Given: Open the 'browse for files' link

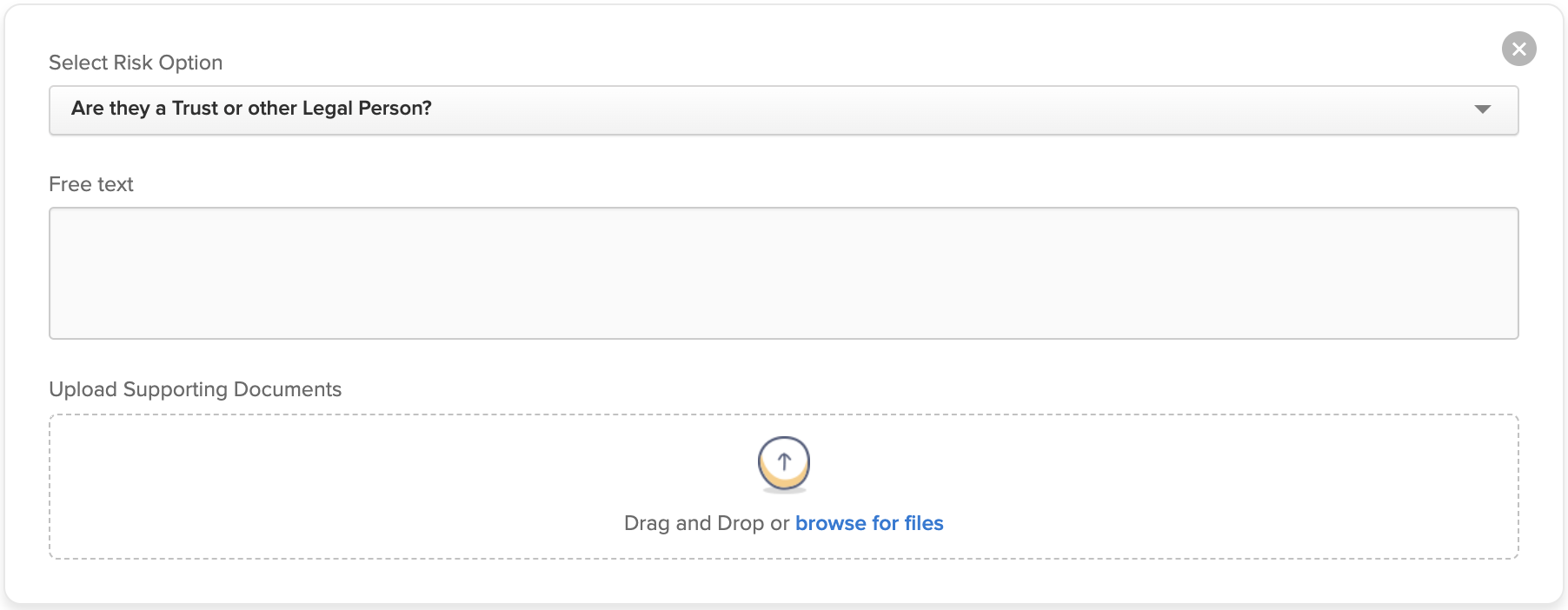Looking at the screenshot, I should (869, 523).
